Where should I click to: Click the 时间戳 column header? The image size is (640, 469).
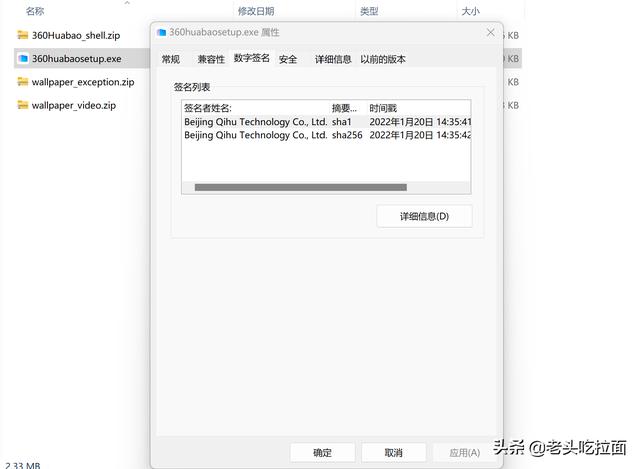pyautogui.click(x=419, y=108)
